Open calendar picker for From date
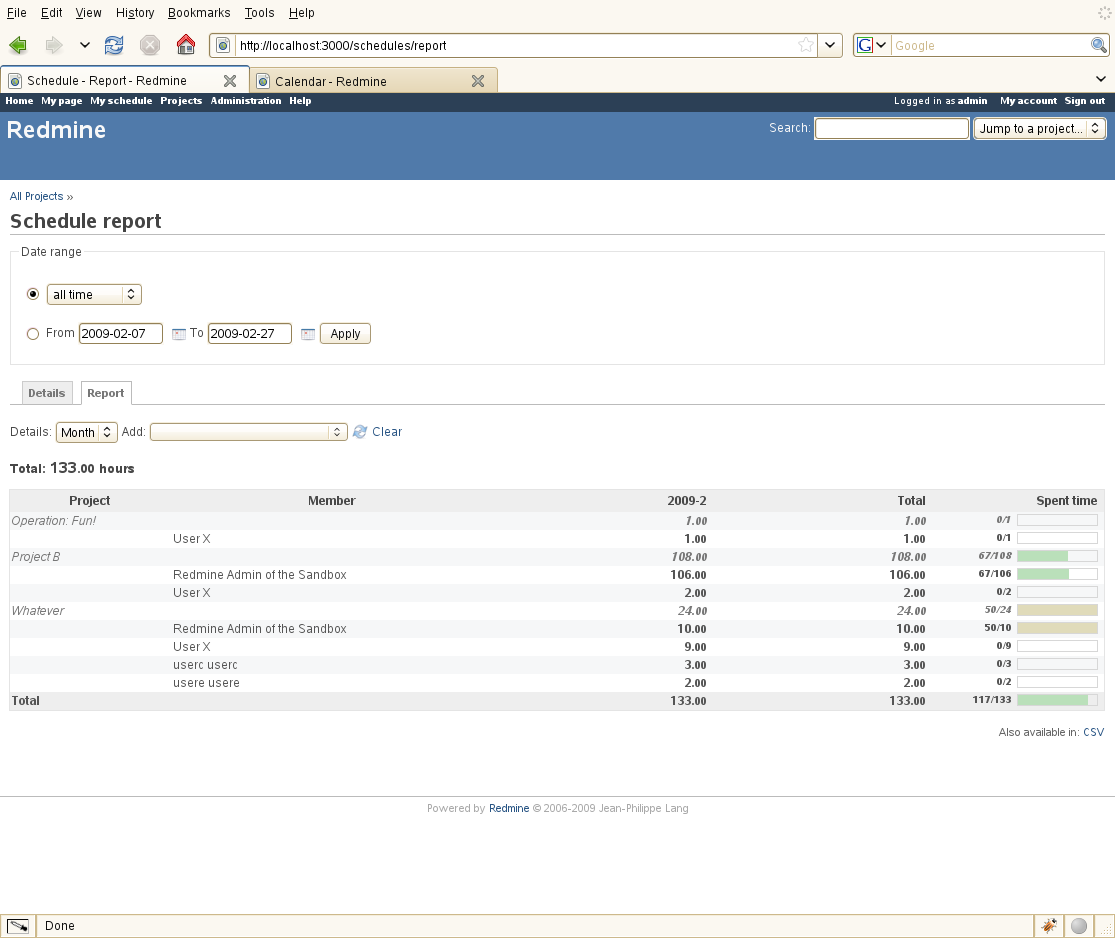The width and height of the screenshot is (1115, 938). (178, 334)
